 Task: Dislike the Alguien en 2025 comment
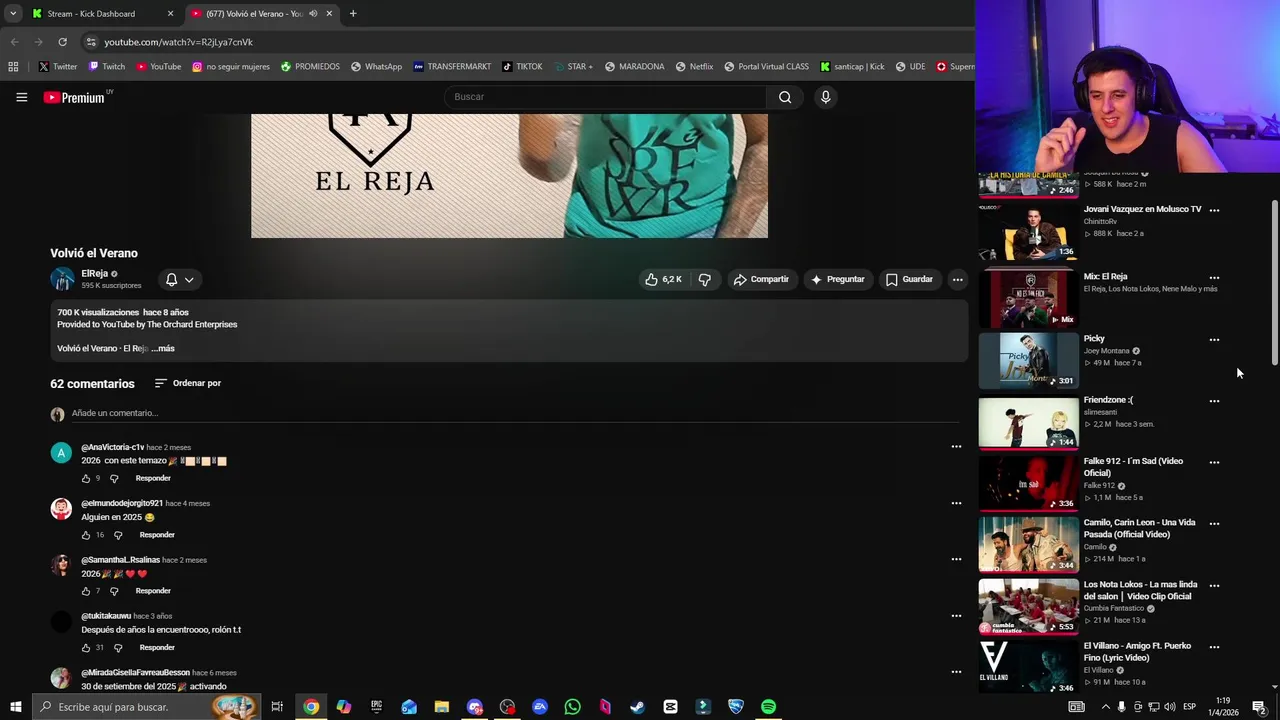pyautogui.click(x=118, y=535)
